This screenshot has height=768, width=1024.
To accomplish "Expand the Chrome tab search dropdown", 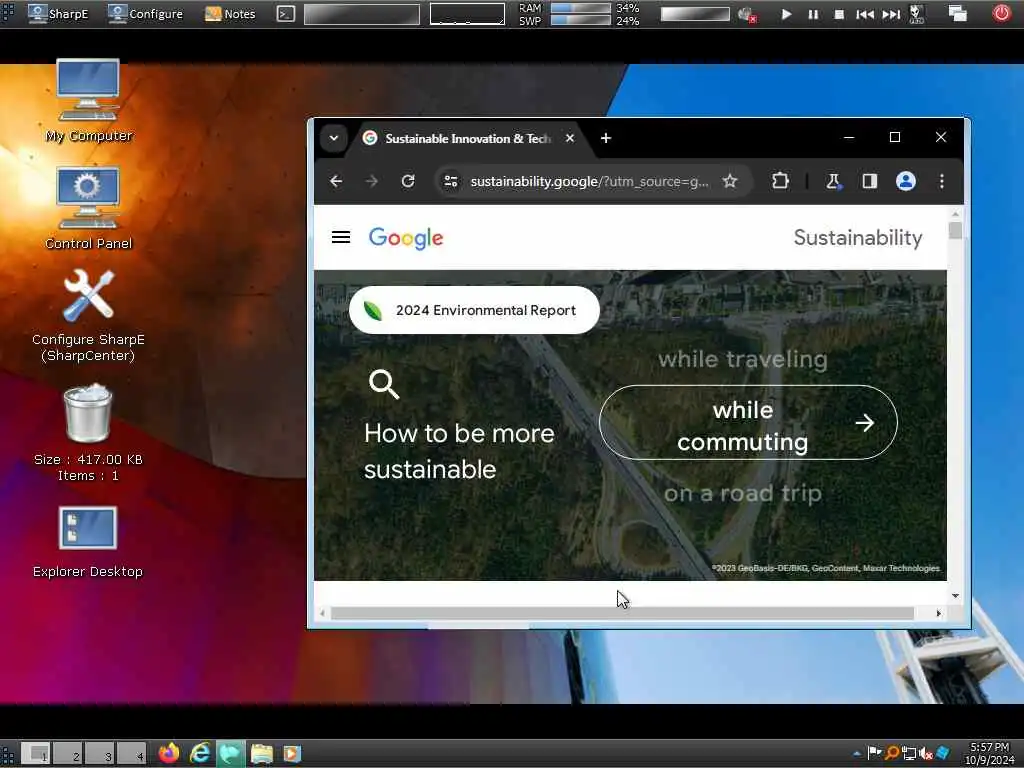I will pos(334,138).
